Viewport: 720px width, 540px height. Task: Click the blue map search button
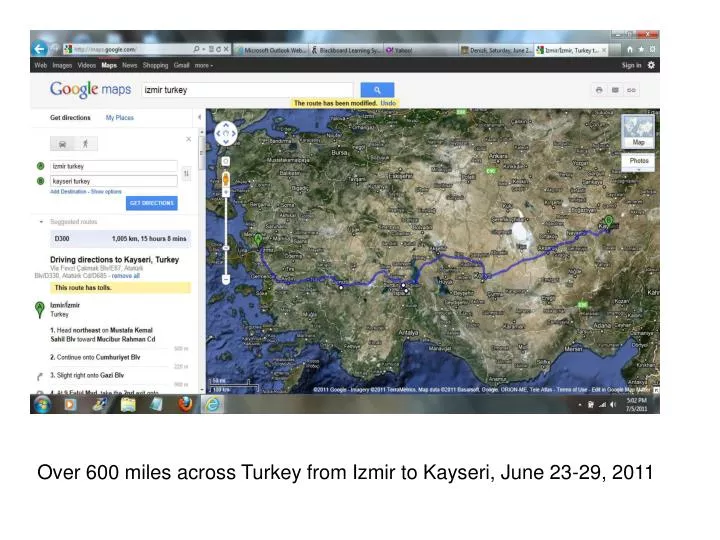pyautogui.click(x=377, y=90)
